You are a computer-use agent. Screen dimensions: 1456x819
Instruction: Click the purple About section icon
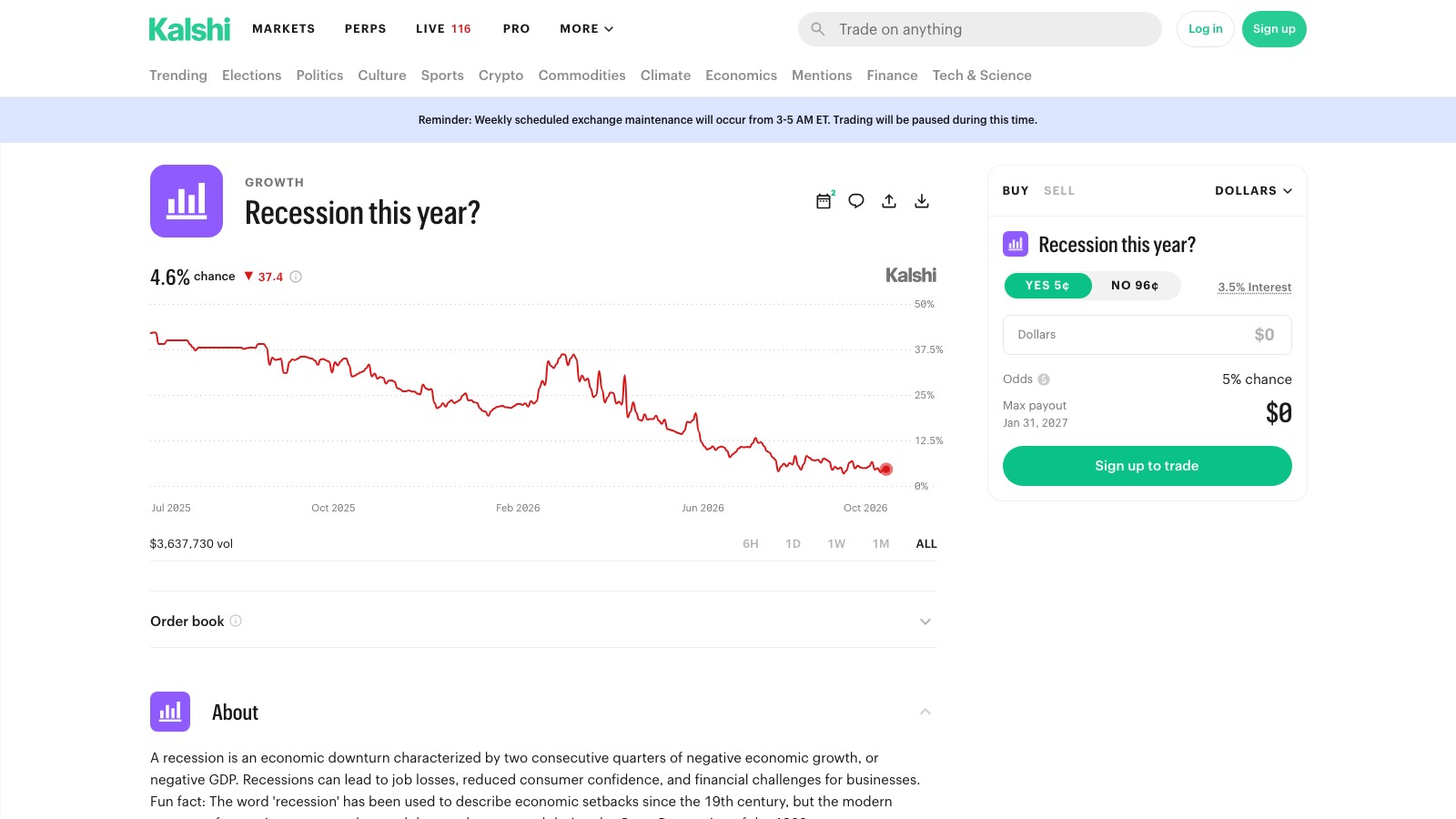tap(170, 712)
